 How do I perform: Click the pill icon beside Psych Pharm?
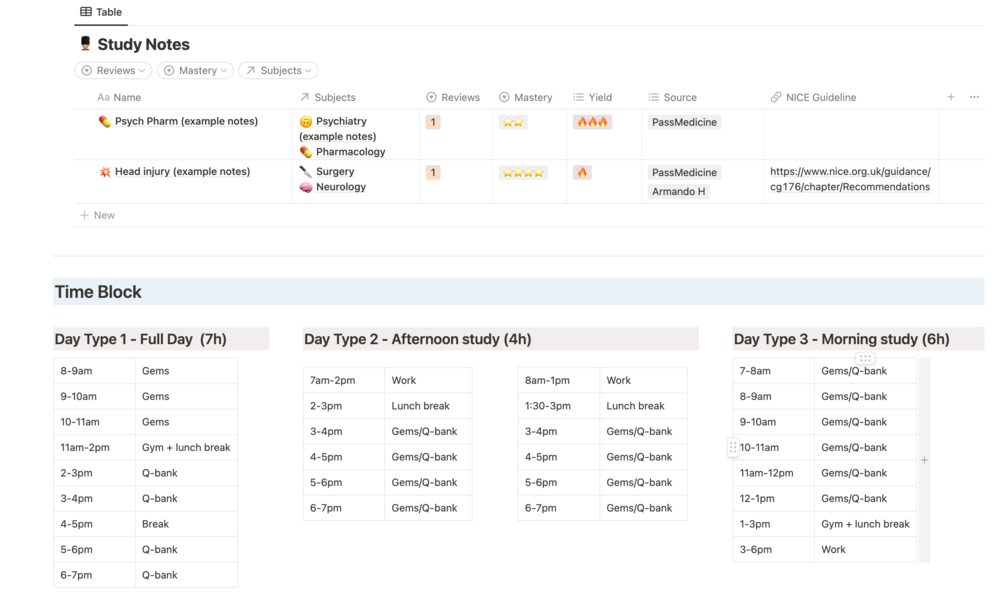pos(104,121)
